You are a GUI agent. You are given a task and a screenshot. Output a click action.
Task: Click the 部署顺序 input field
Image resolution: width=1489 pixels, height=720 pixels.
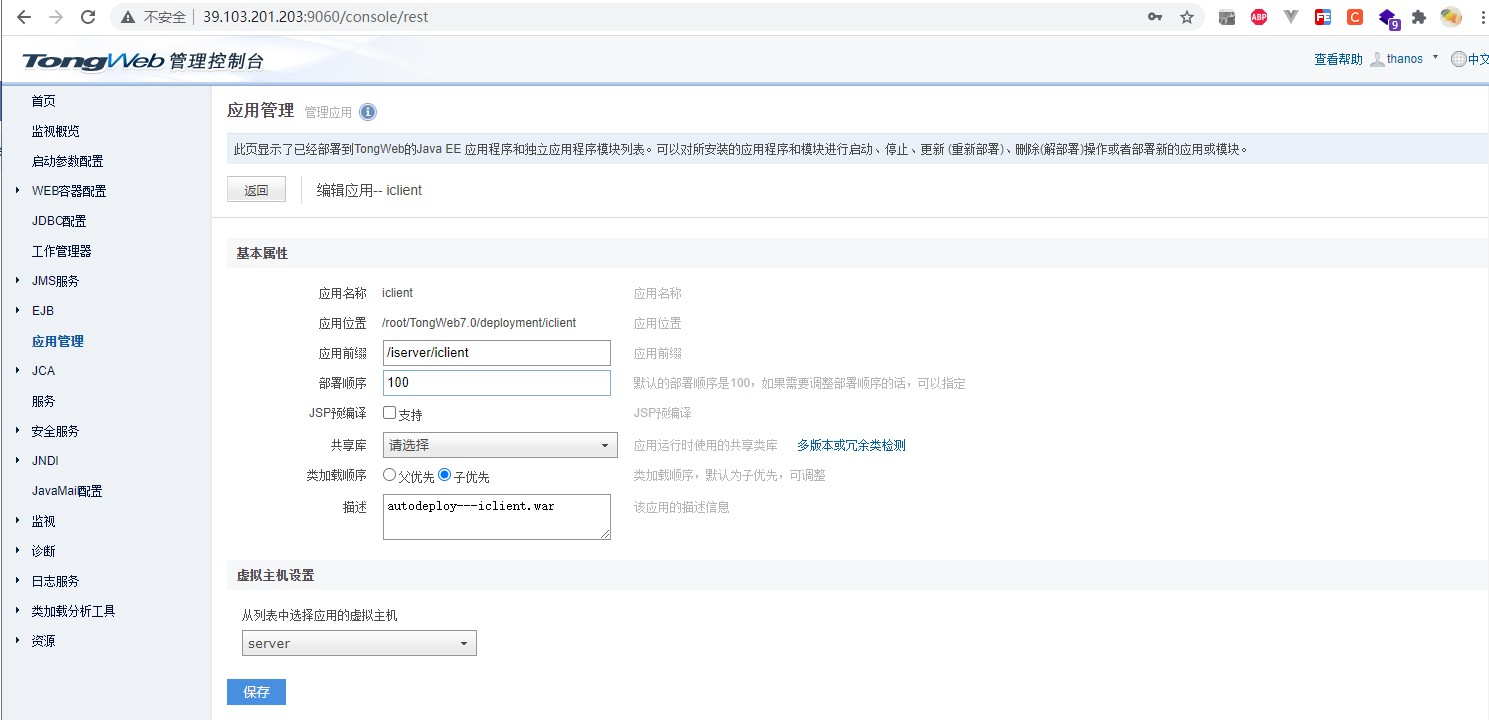497,383
